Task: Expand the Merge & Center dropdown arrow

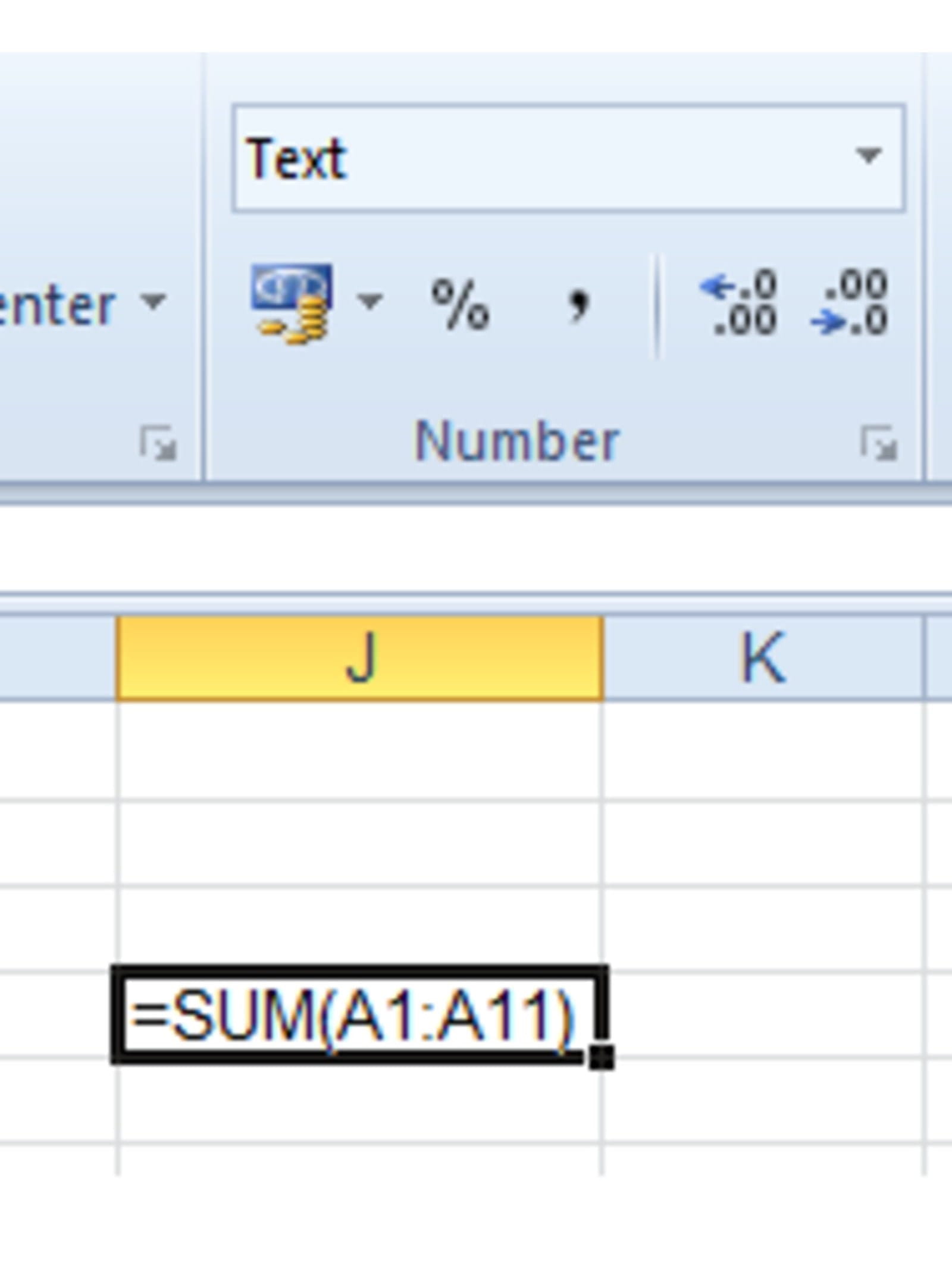Action: pos(154,302)
